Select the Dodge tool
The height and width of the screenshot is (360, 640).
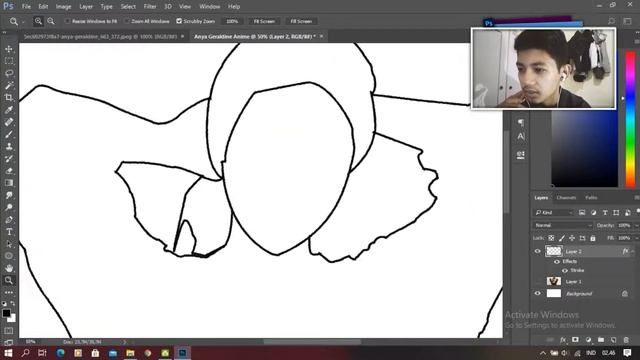(x=9, y=207)
